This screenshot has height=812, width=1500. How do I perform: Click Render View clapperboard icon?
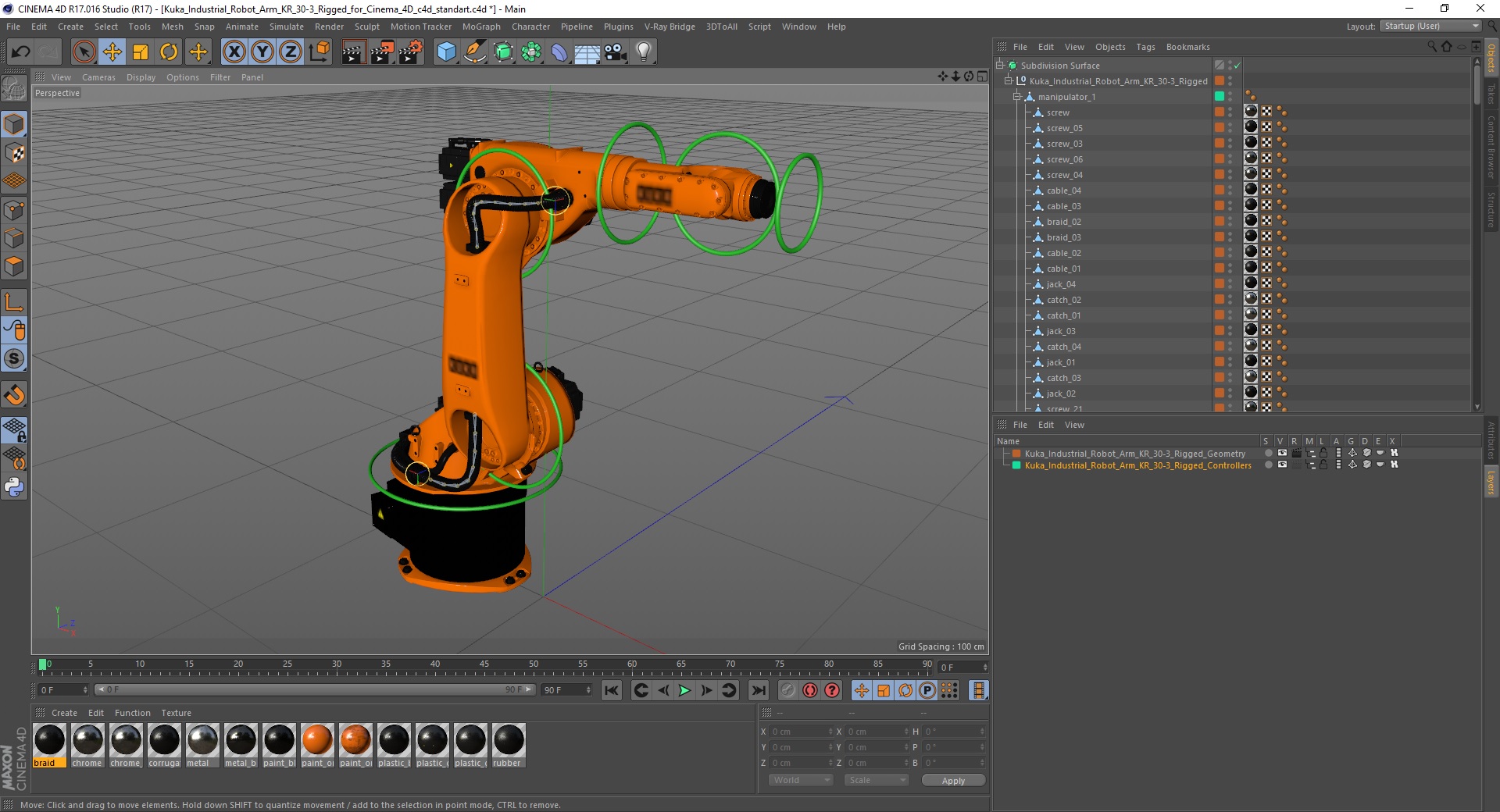(x=353, y=52)
